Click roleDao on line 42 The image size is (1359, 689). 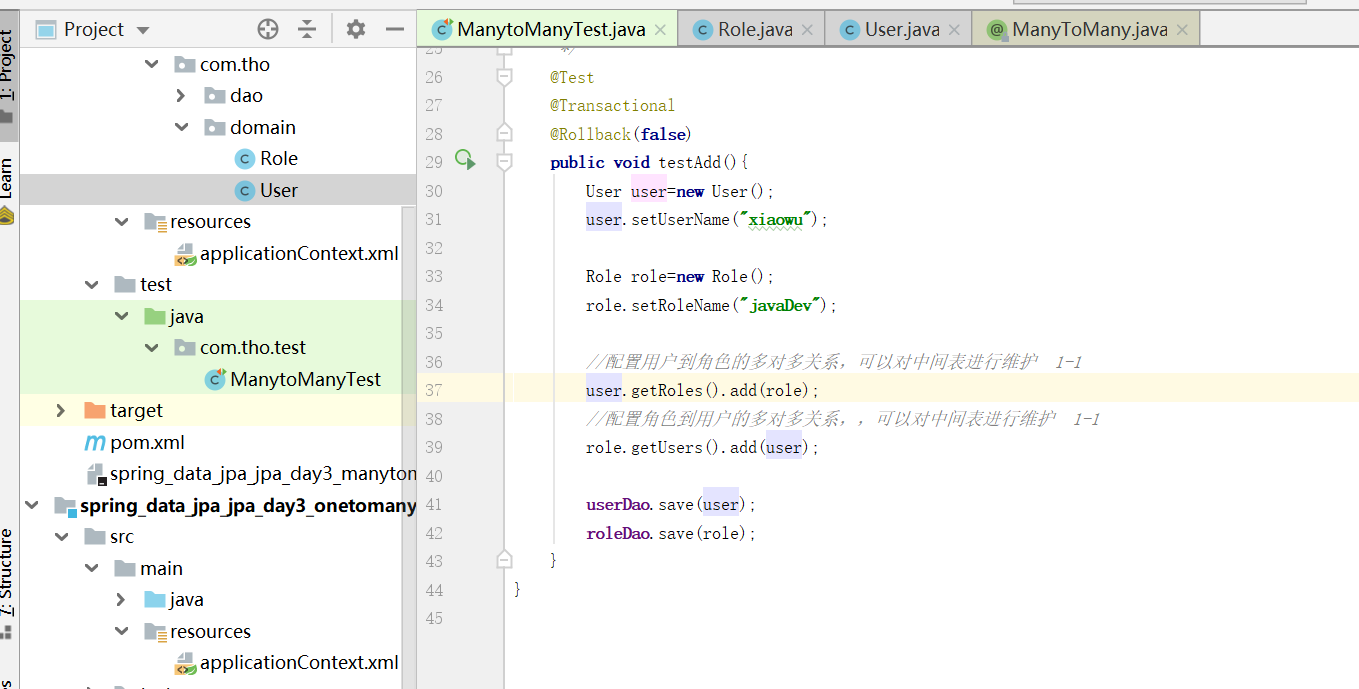[618, 533]
